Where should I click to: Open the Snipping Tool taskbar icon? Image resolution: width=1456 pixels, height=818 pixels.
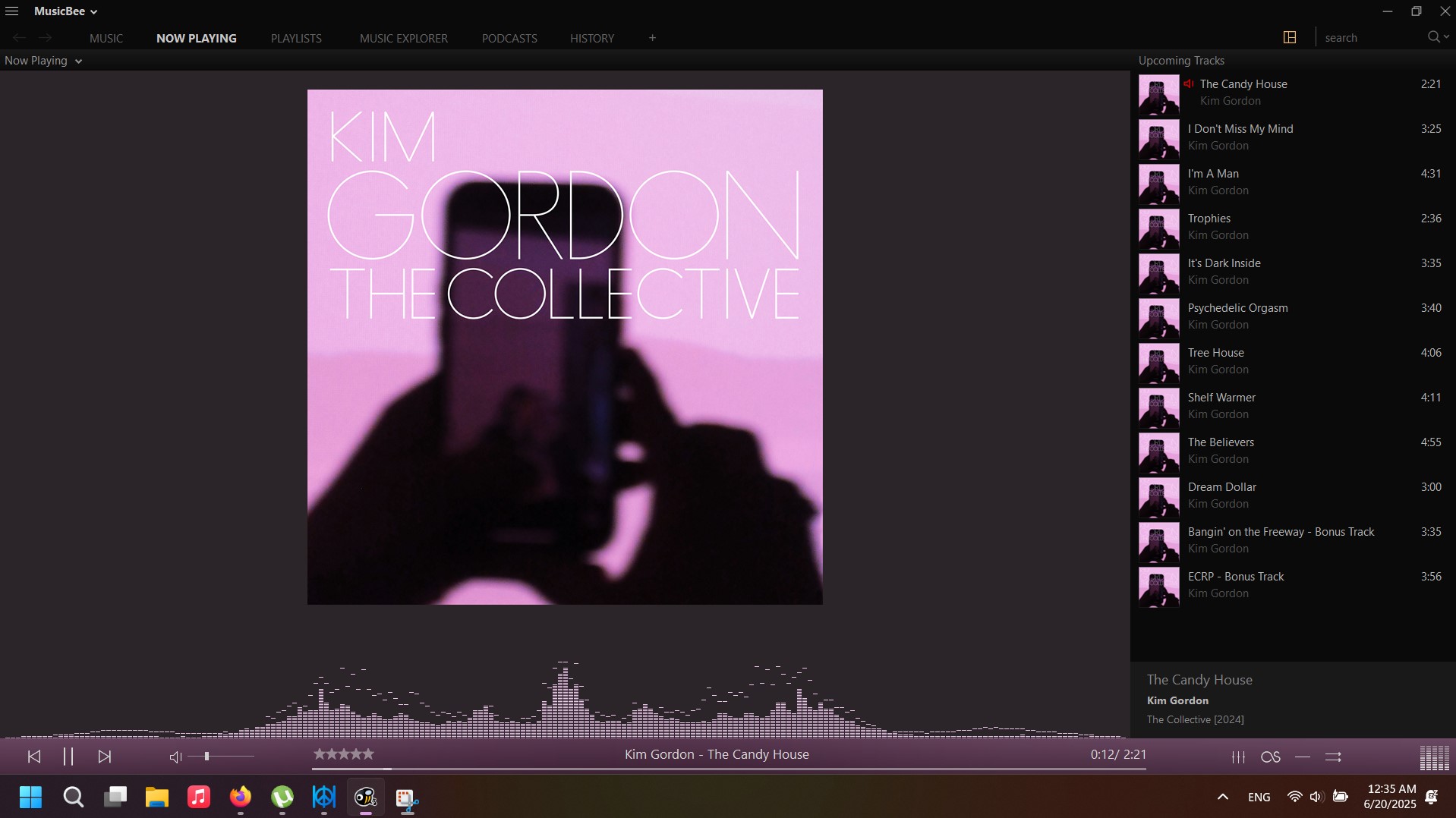coord(408,798)
